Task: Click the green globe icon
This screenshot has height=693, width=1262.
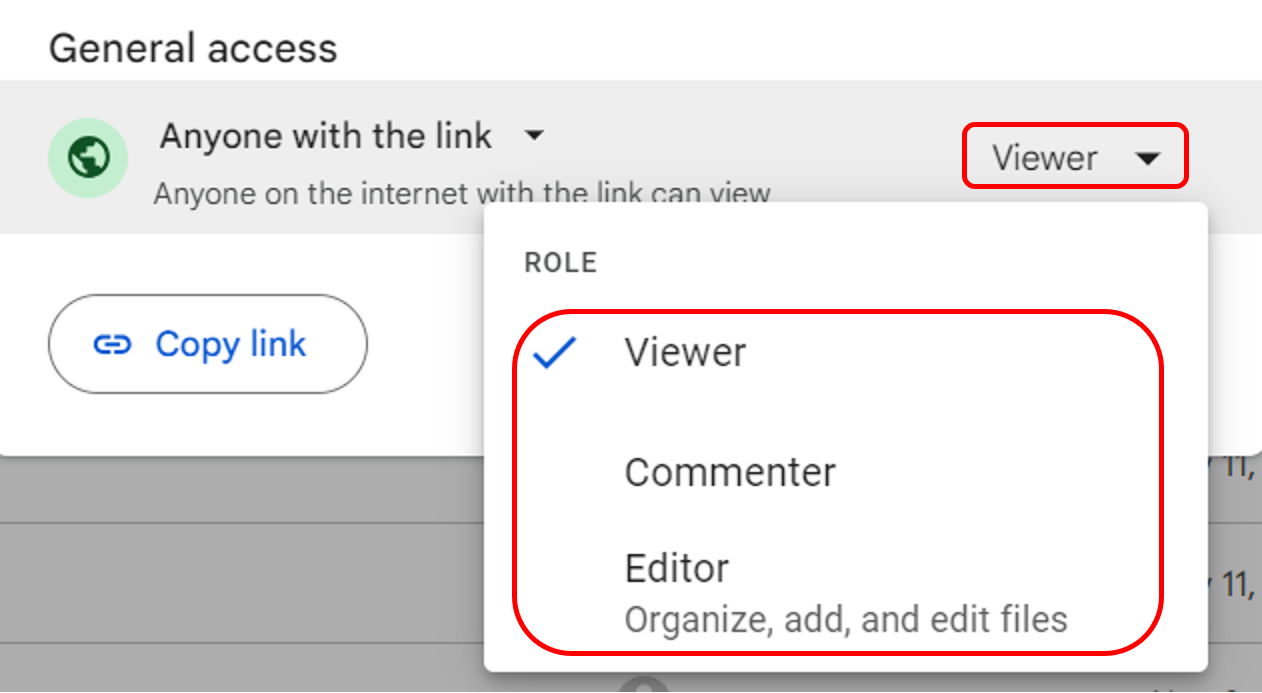Action: click(88, 157)
